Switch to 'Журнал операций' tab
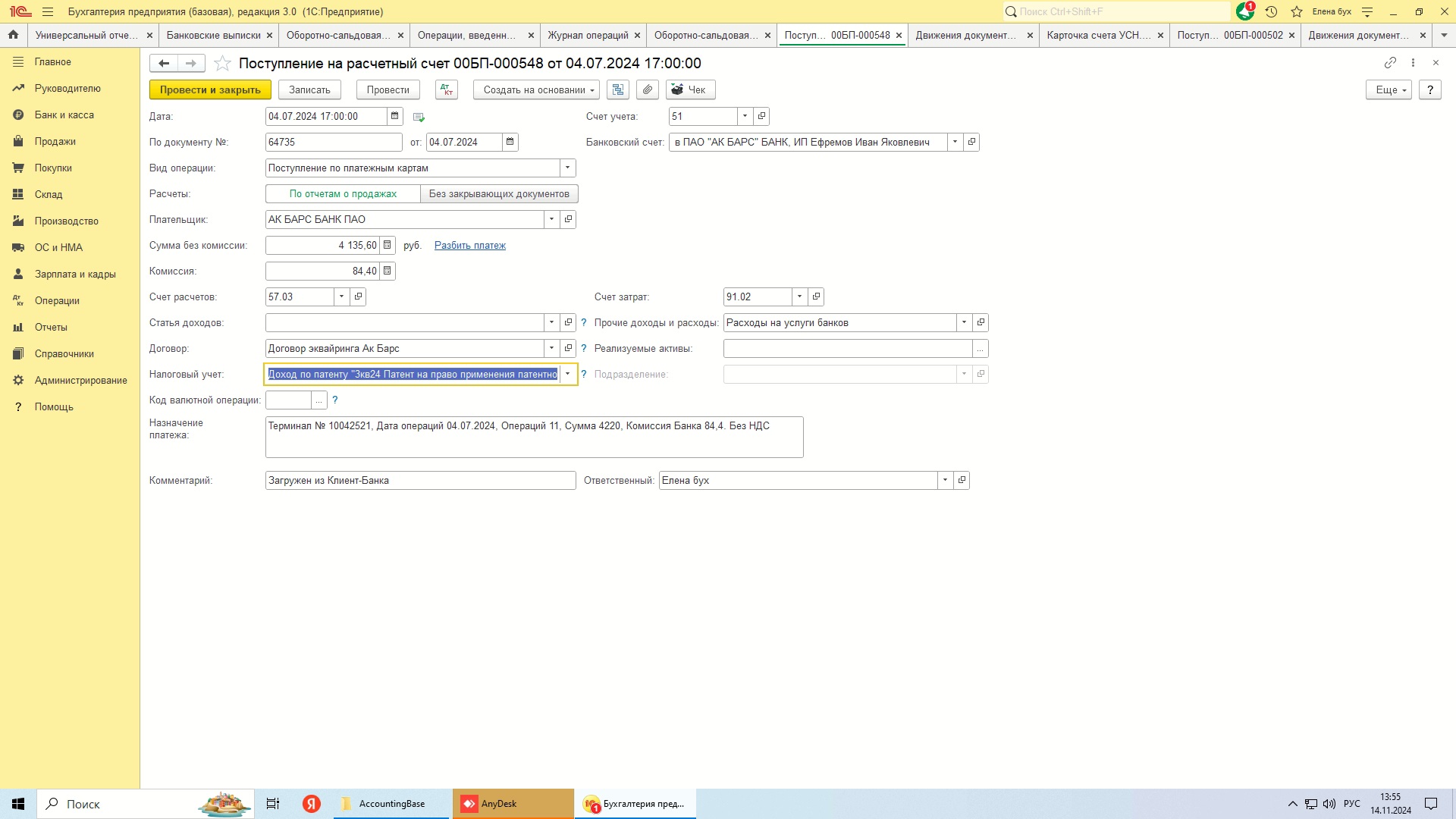The image size is (1456, 819). tap(588, 35)
